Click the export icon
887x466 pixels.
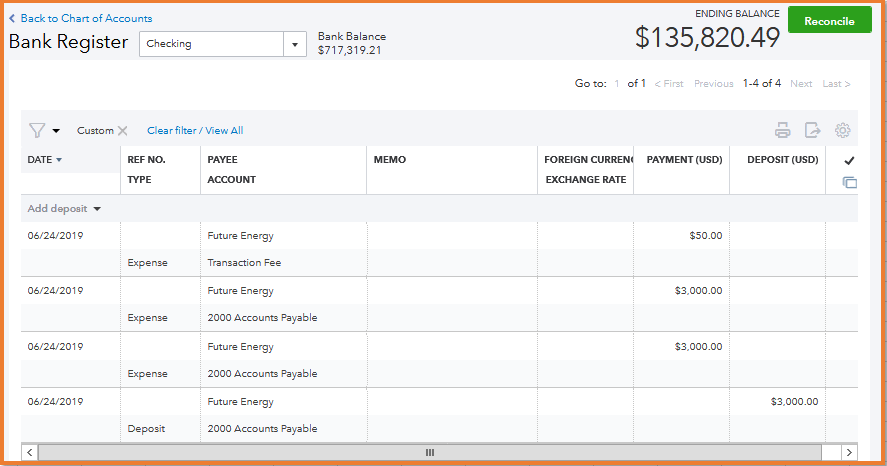813,131
